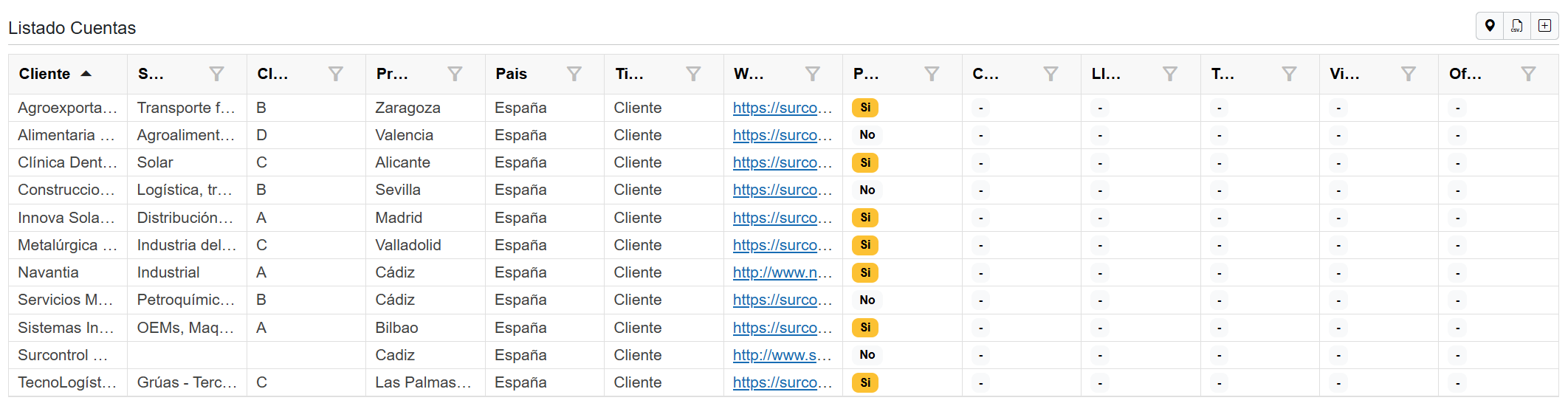
Task: Open the Navantia website link
Action: (782, 272)
